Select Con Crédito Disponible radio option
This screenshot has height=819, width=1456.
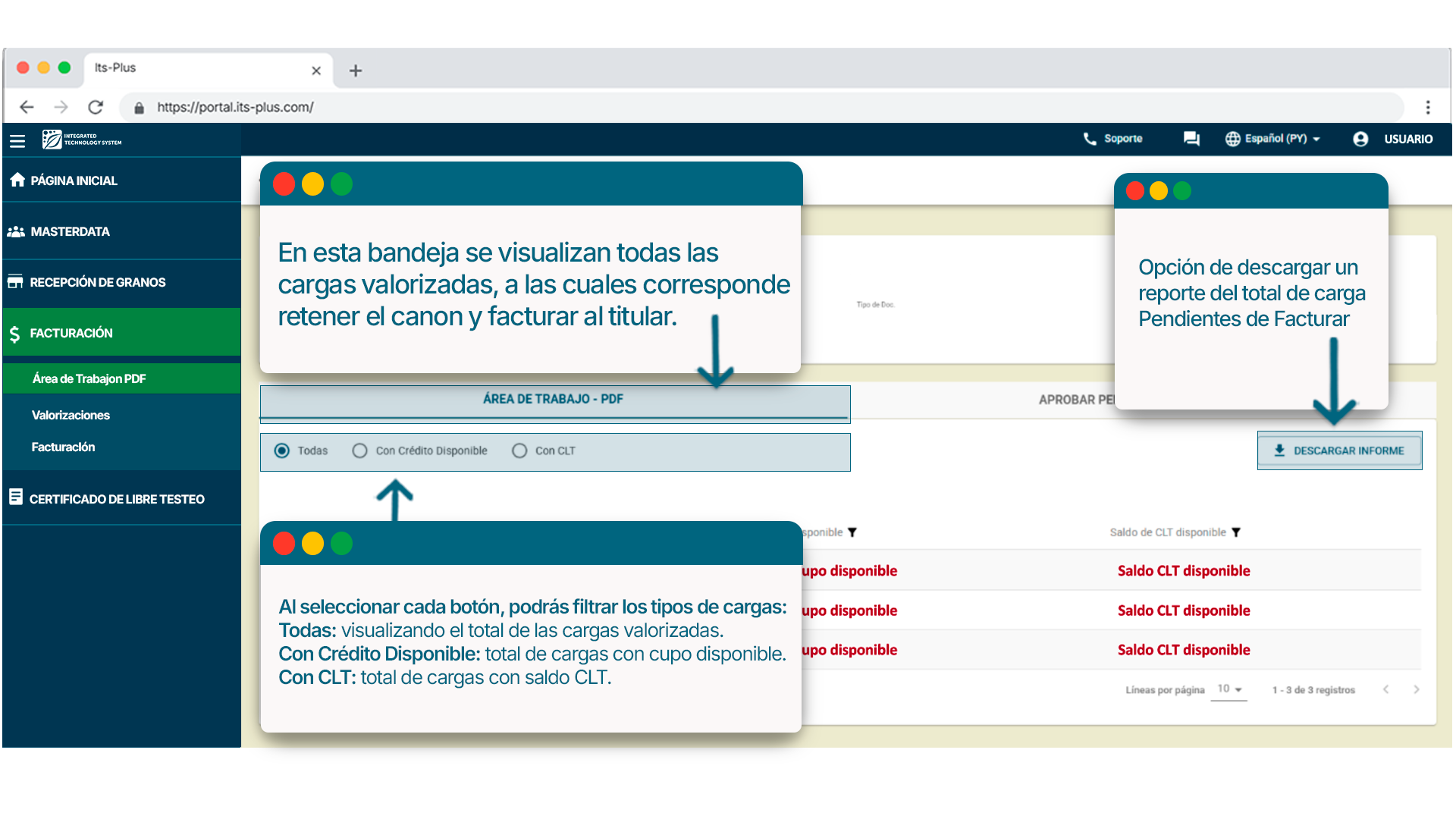(360, 451)
